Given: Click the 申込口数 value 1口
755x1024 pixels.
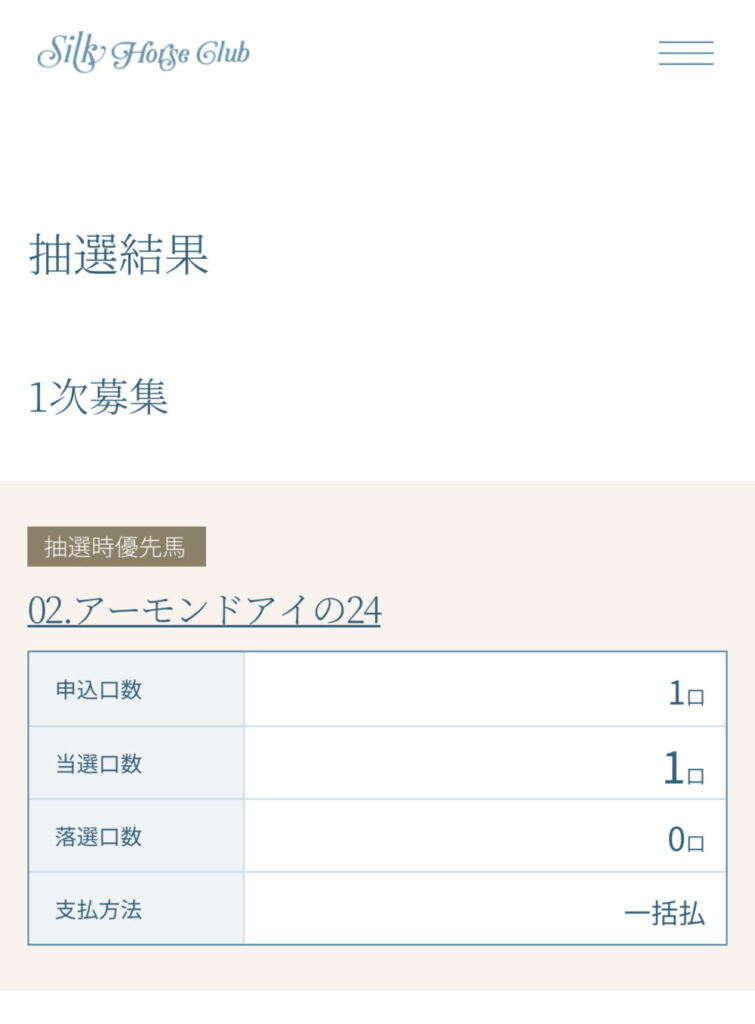Looking at the screenshot, I should pos(686,693).
